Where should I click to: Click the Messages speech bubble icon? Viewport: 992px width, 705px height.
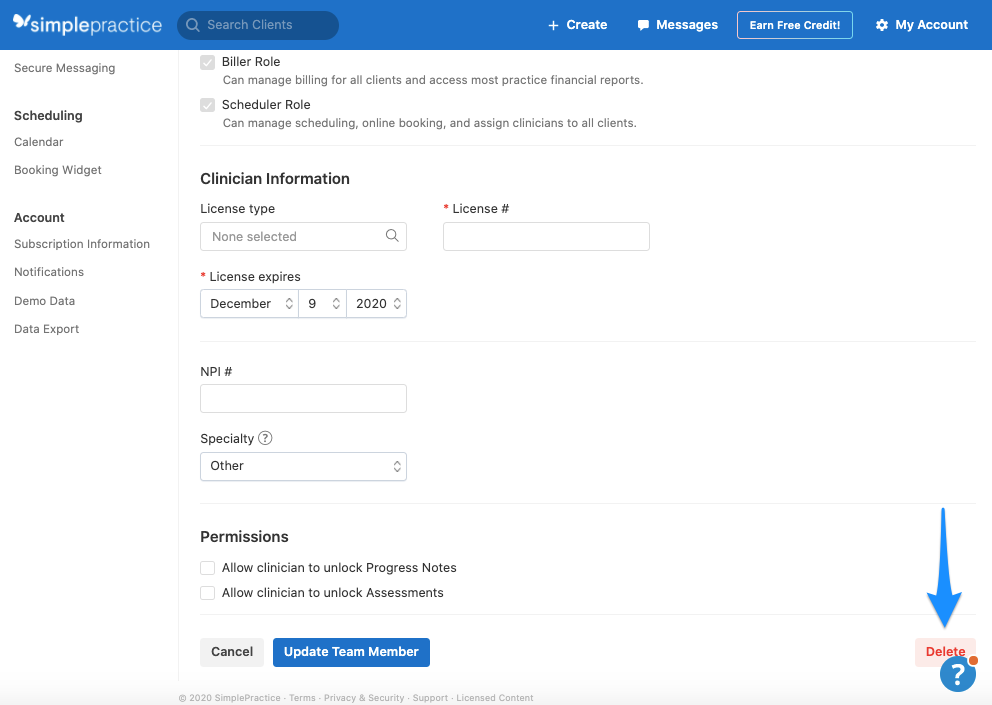tap(641, 25)
